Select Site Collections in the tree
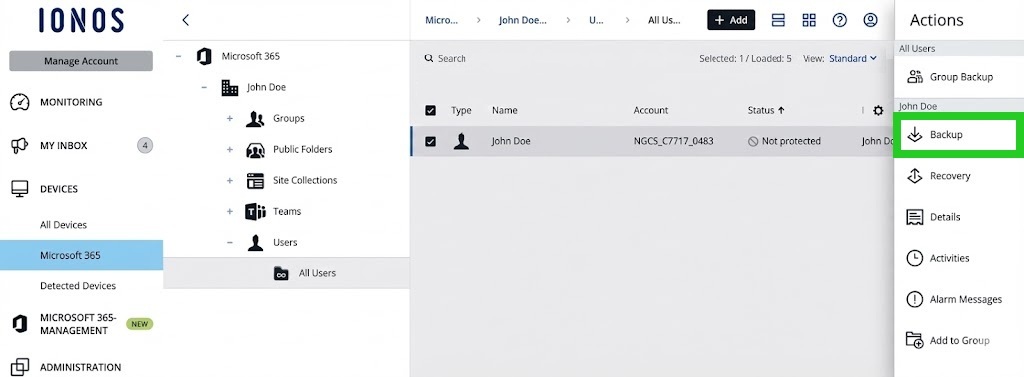The height and width of the screenshot is (377, 1024). tap(305, 180)
